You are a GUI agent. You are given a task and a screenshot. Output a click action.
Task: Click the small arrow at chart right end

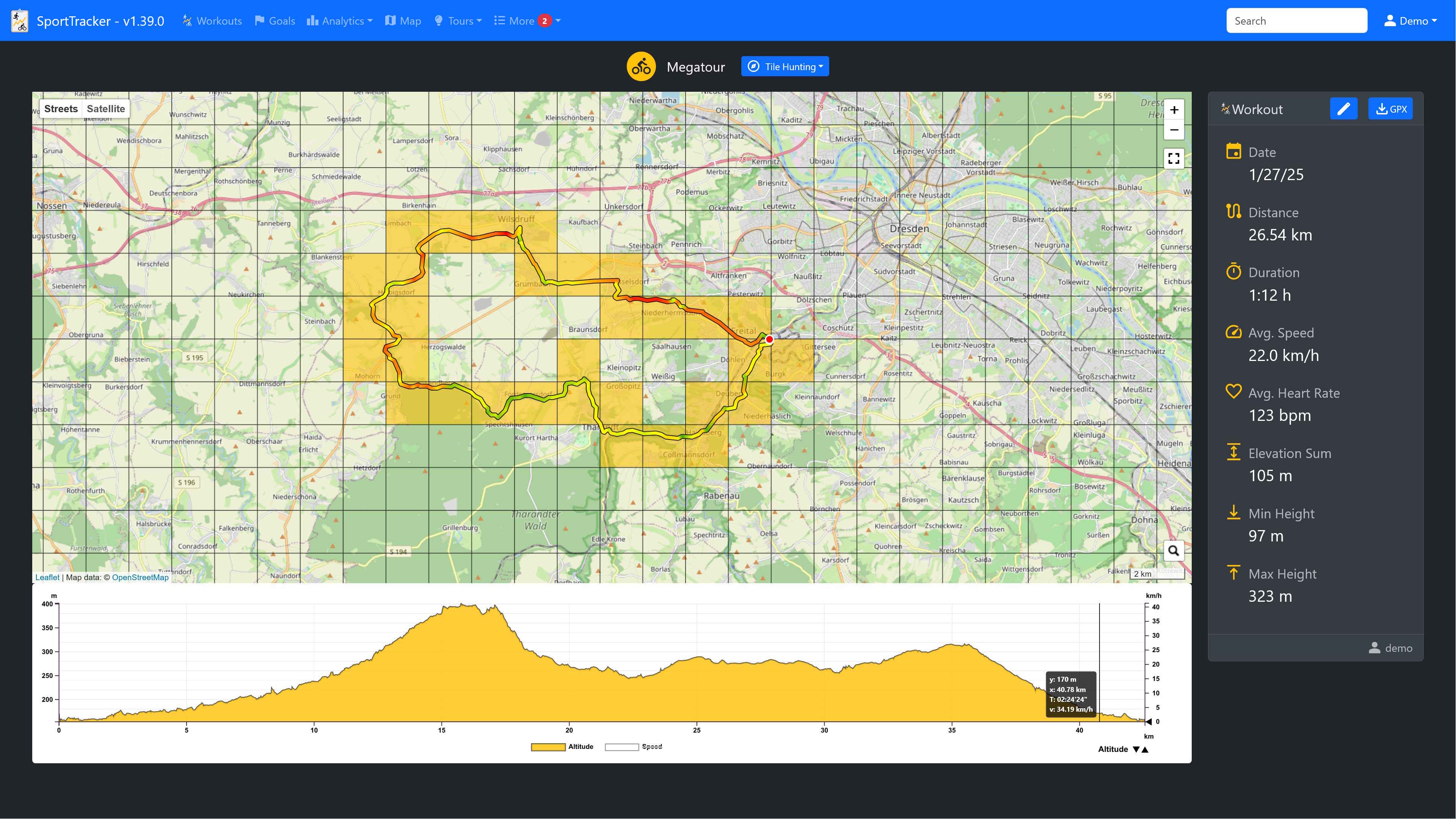click(1148, 722)
